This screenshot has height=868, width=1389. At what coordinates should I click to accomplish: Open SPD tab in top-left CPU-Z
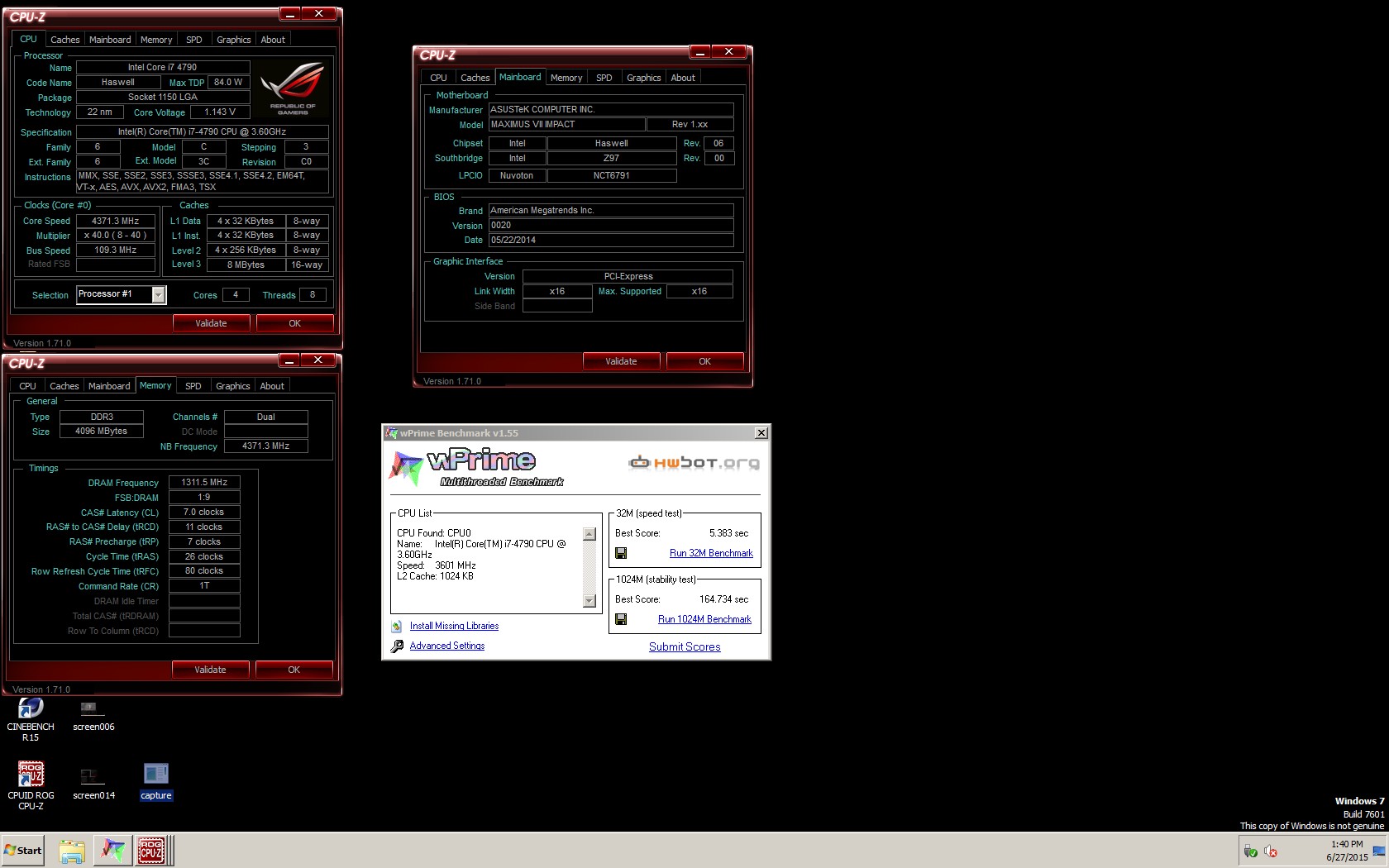pyautogui.click(x=194, y=40)
